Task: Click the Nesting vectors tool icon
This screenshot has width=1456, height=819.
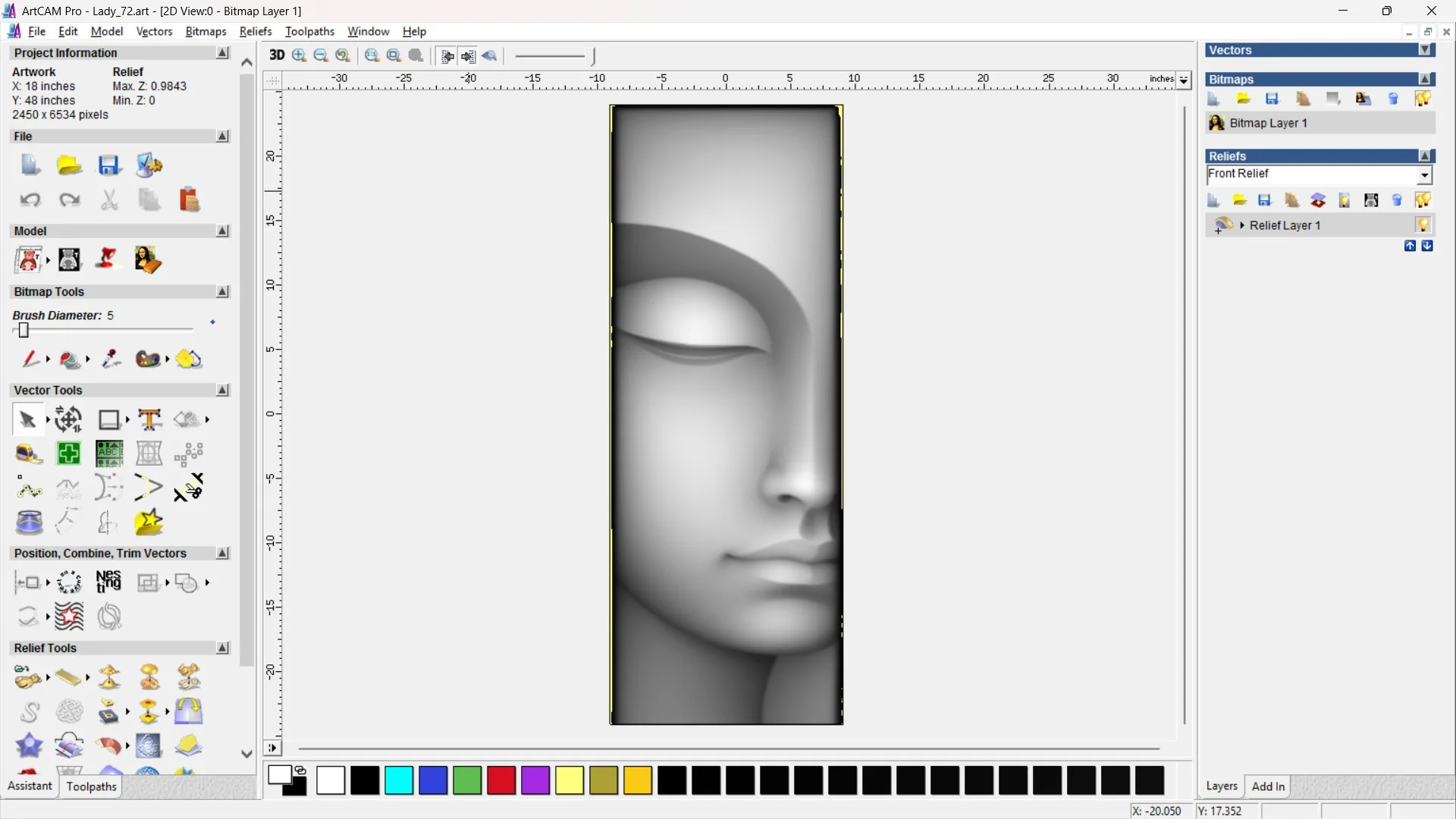Action: 108,582
